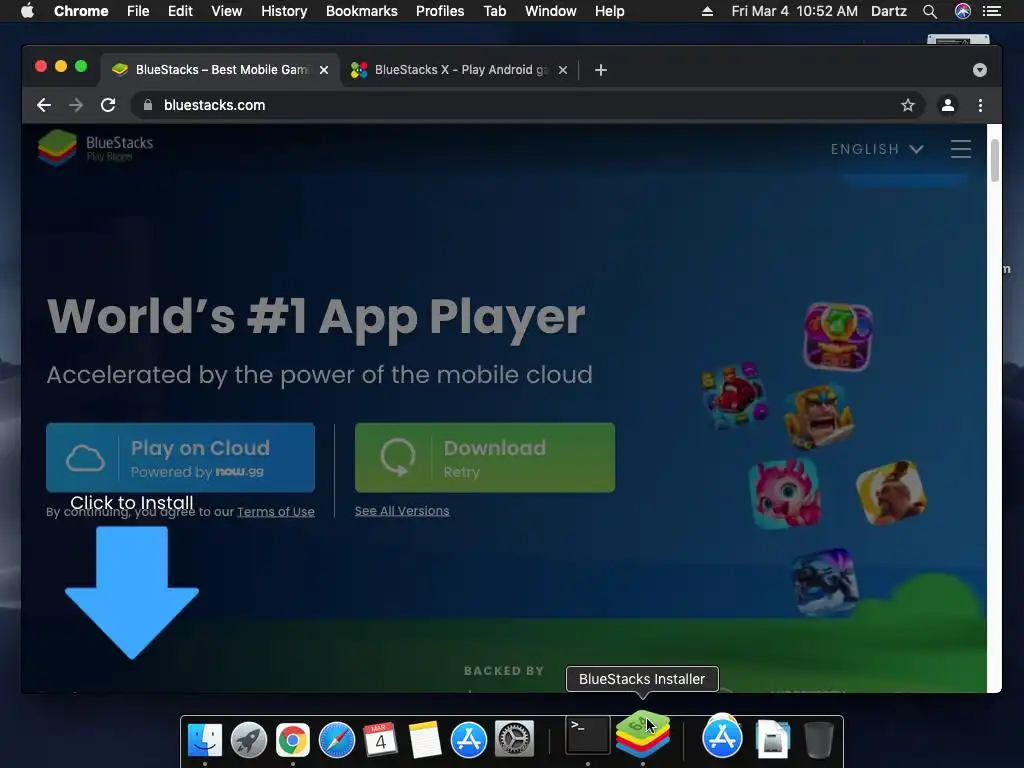Open the File menu
Screen dimensions: 1024x768
(x=138, y=11)
